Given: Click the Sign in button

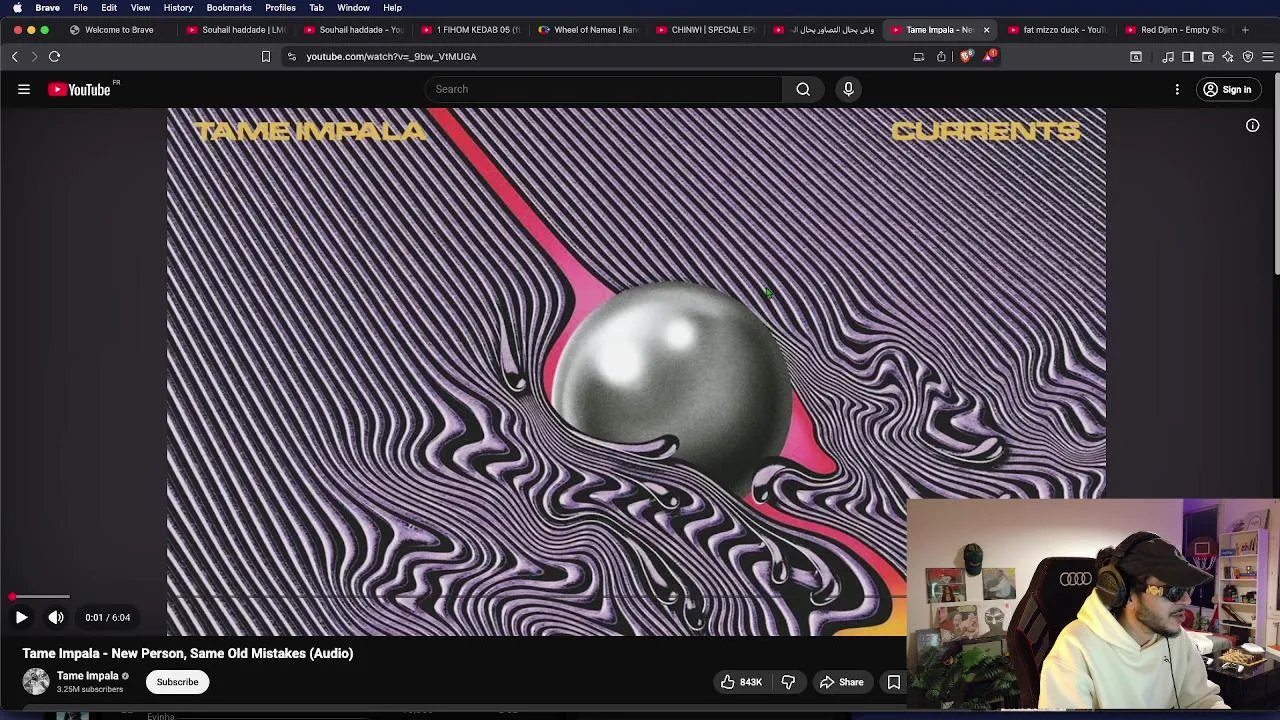Looking at the screenshot, I should click(x=1227, y=89).
